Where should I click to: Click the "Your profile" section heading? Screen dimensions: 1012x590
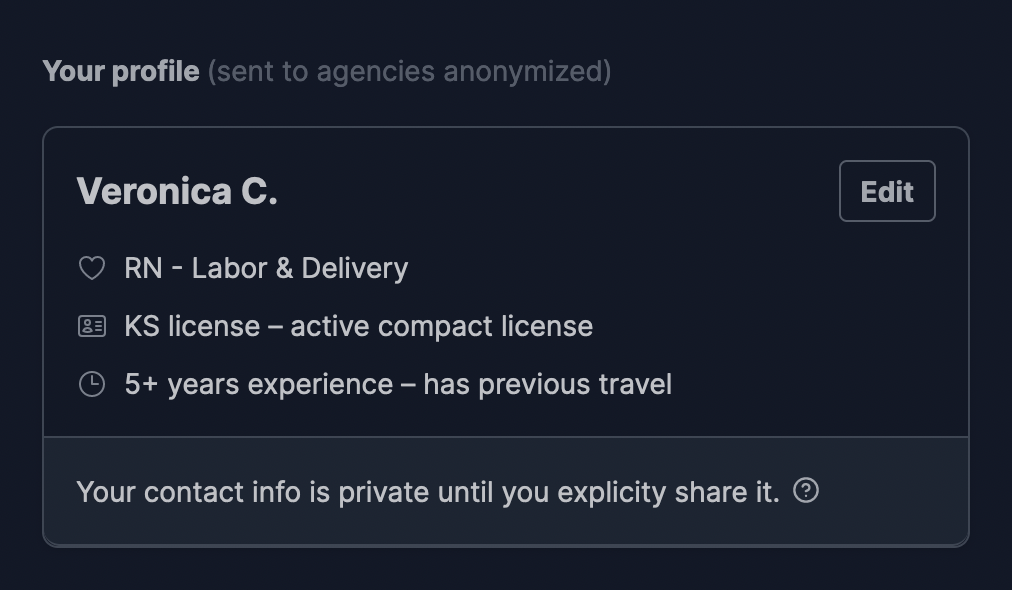pyautogui.click(x=121, y=72)
